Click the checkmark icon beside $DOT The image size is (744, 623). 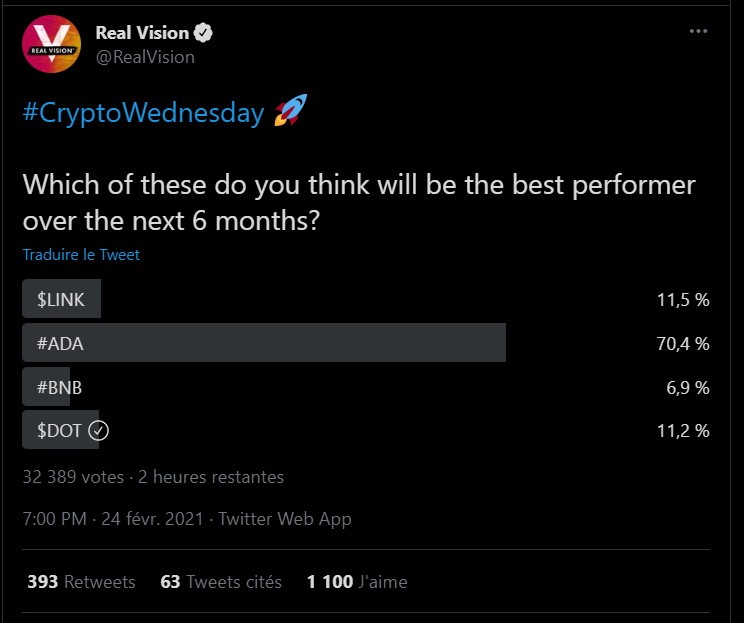(98, 431)
